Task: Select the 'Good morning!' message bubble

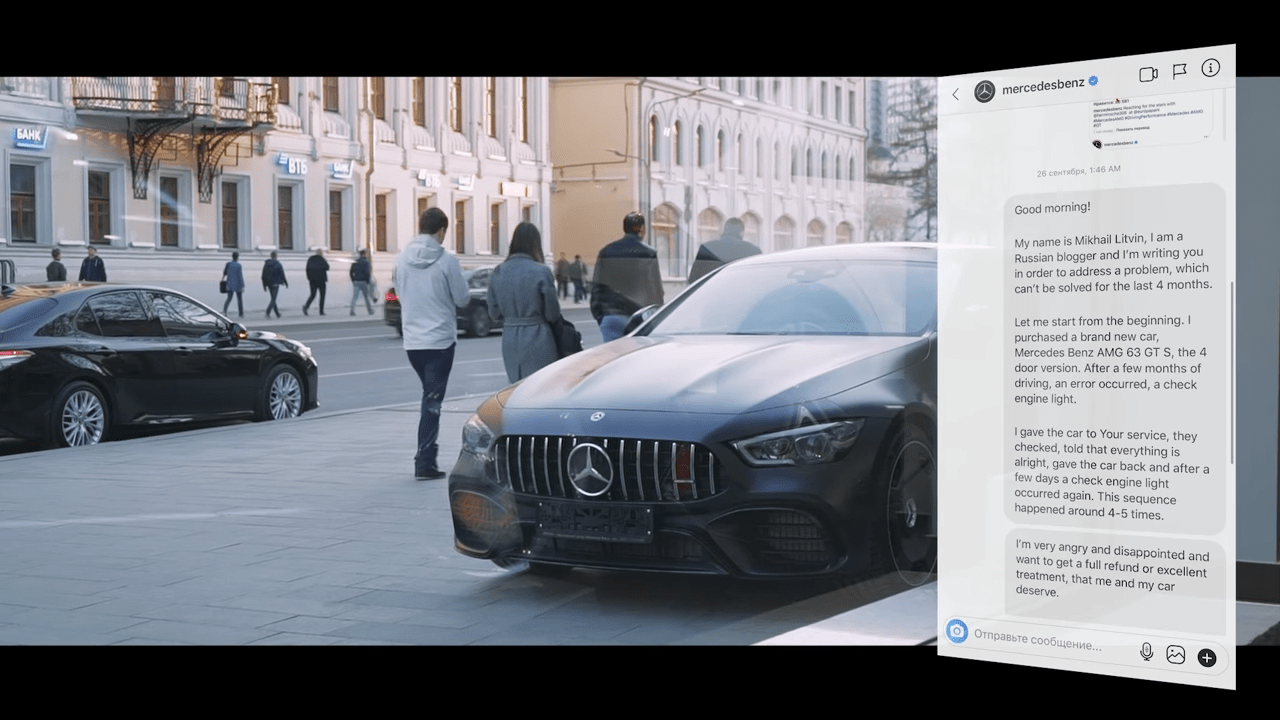Action: pos(1115,358)
